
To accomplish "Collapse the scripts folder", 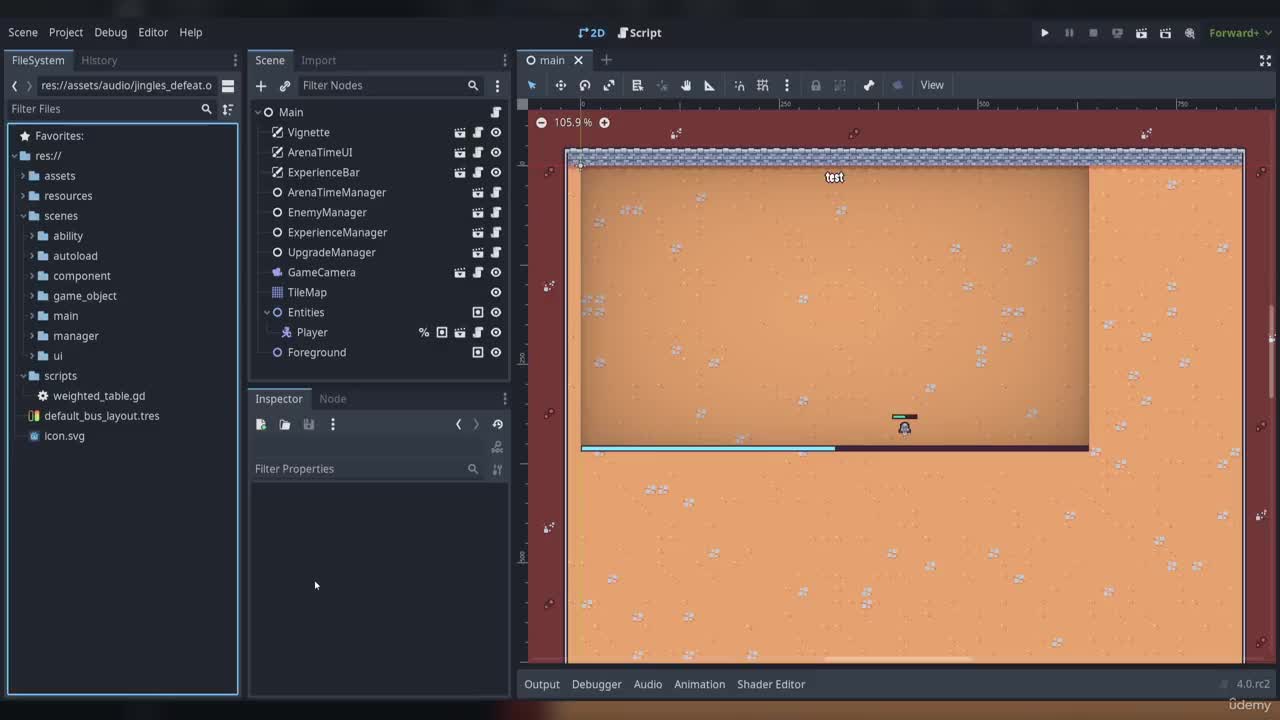I will pyautogui.click(x=23, y=376).
